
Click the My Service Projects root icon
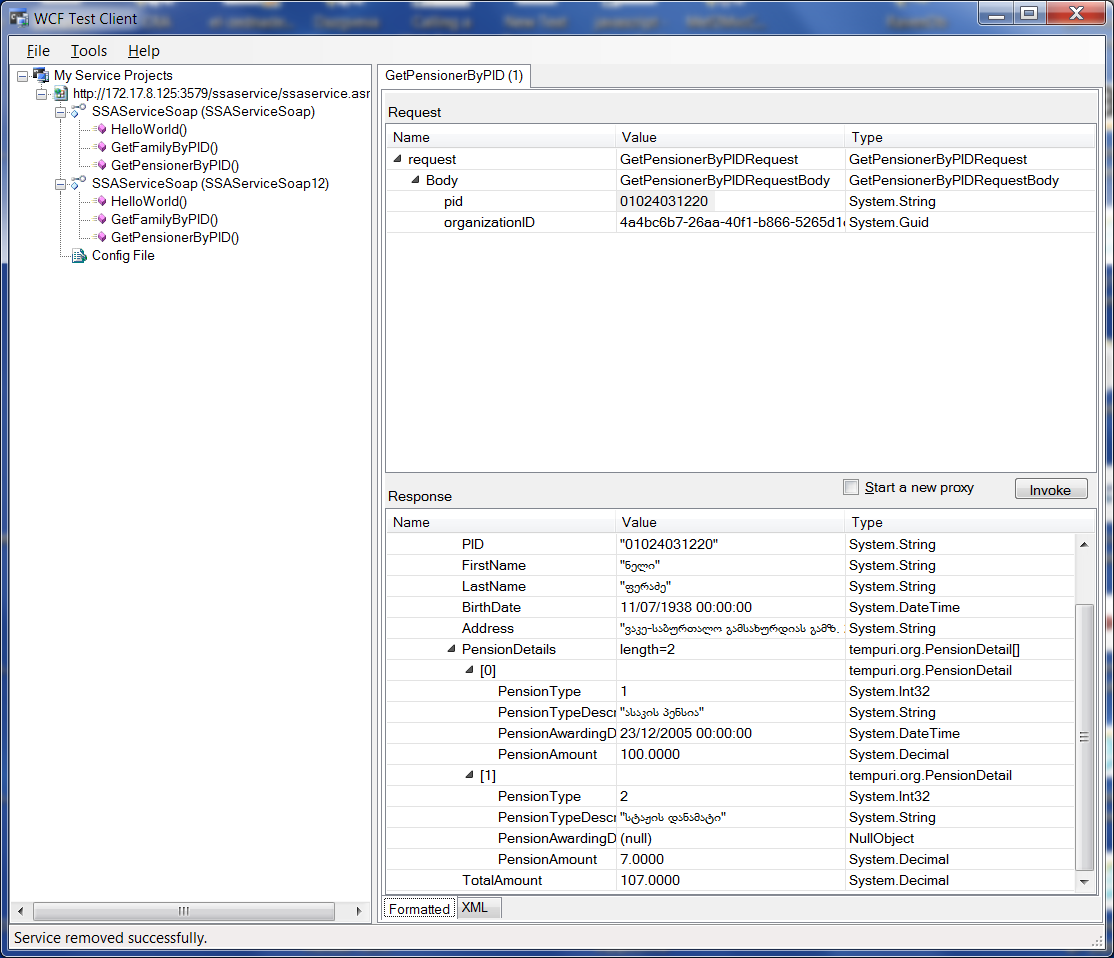point(41,75)
